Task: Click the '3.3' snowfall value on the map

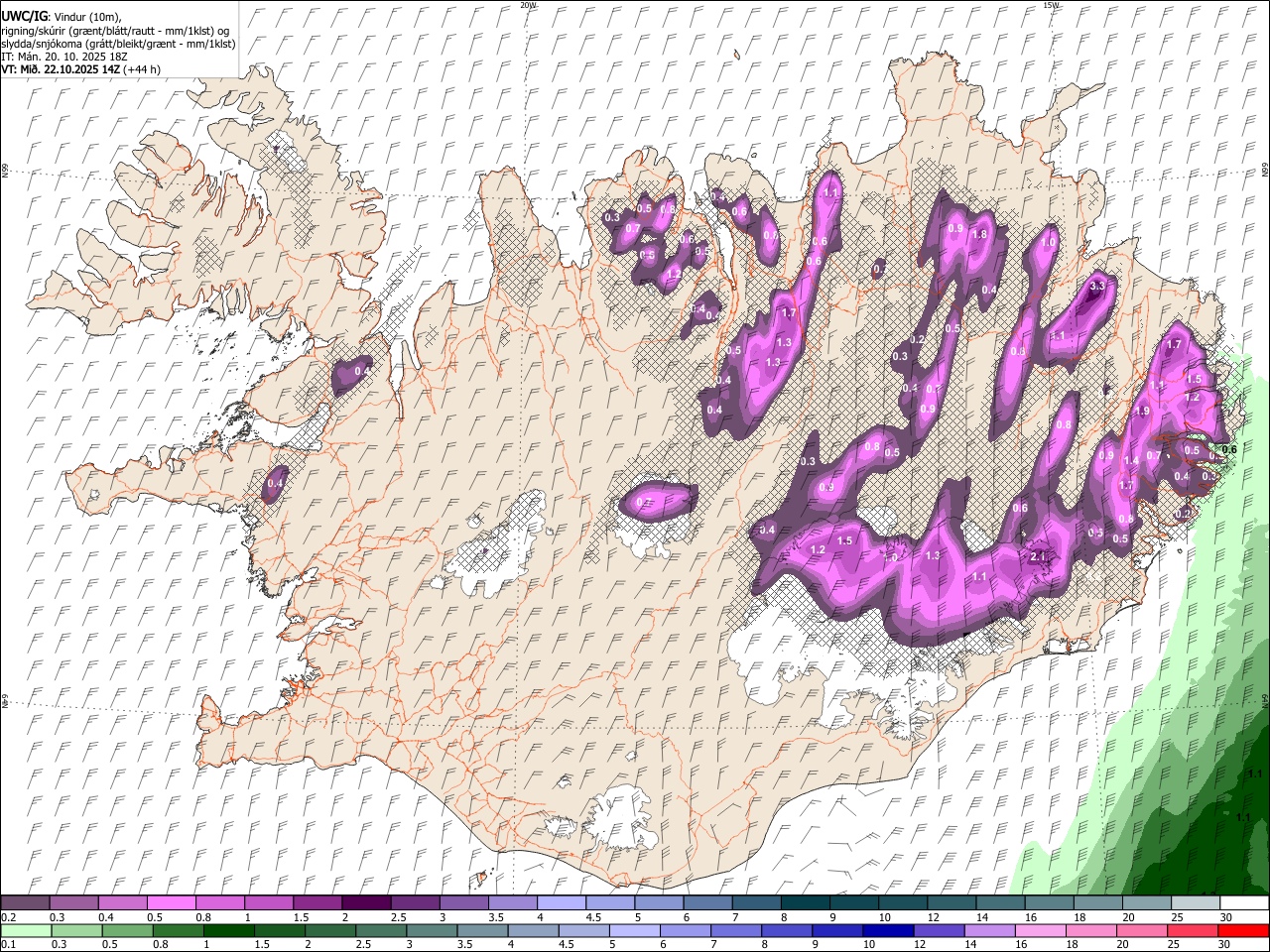Action: (x=1097, y=286)
